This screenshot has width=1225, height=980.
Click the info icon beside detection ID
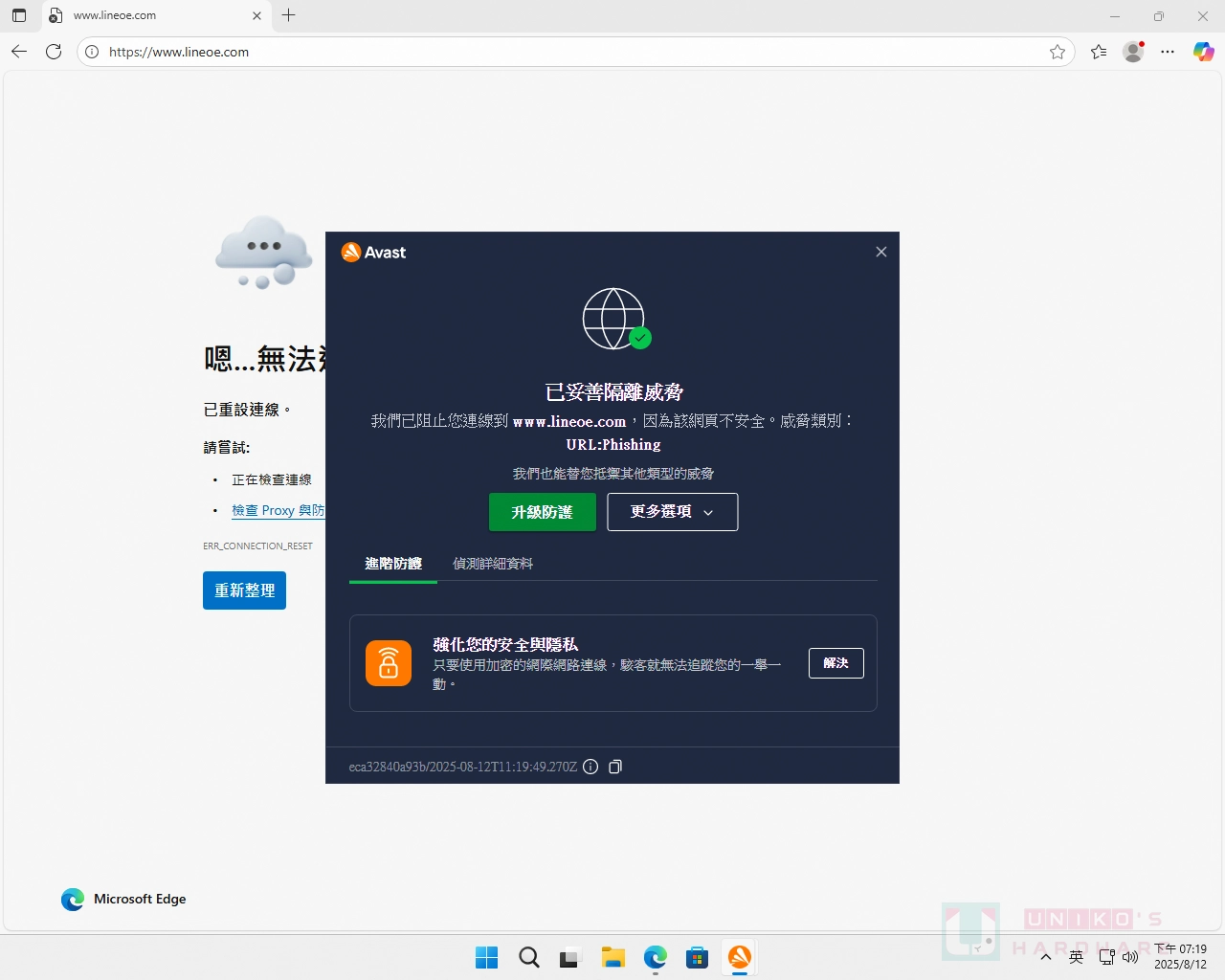pos(590,767)
